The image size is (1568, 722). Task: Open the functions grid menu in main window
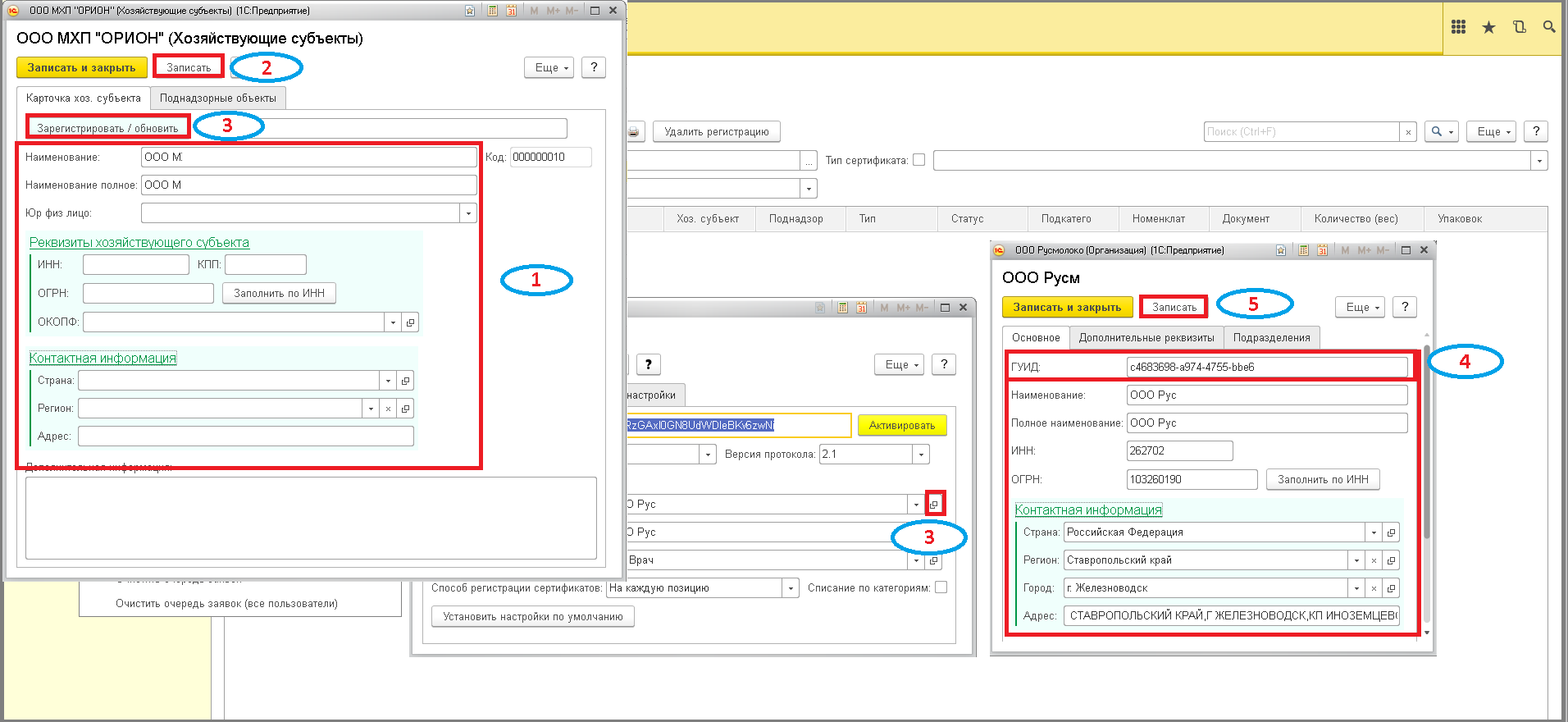point(1458,27)
